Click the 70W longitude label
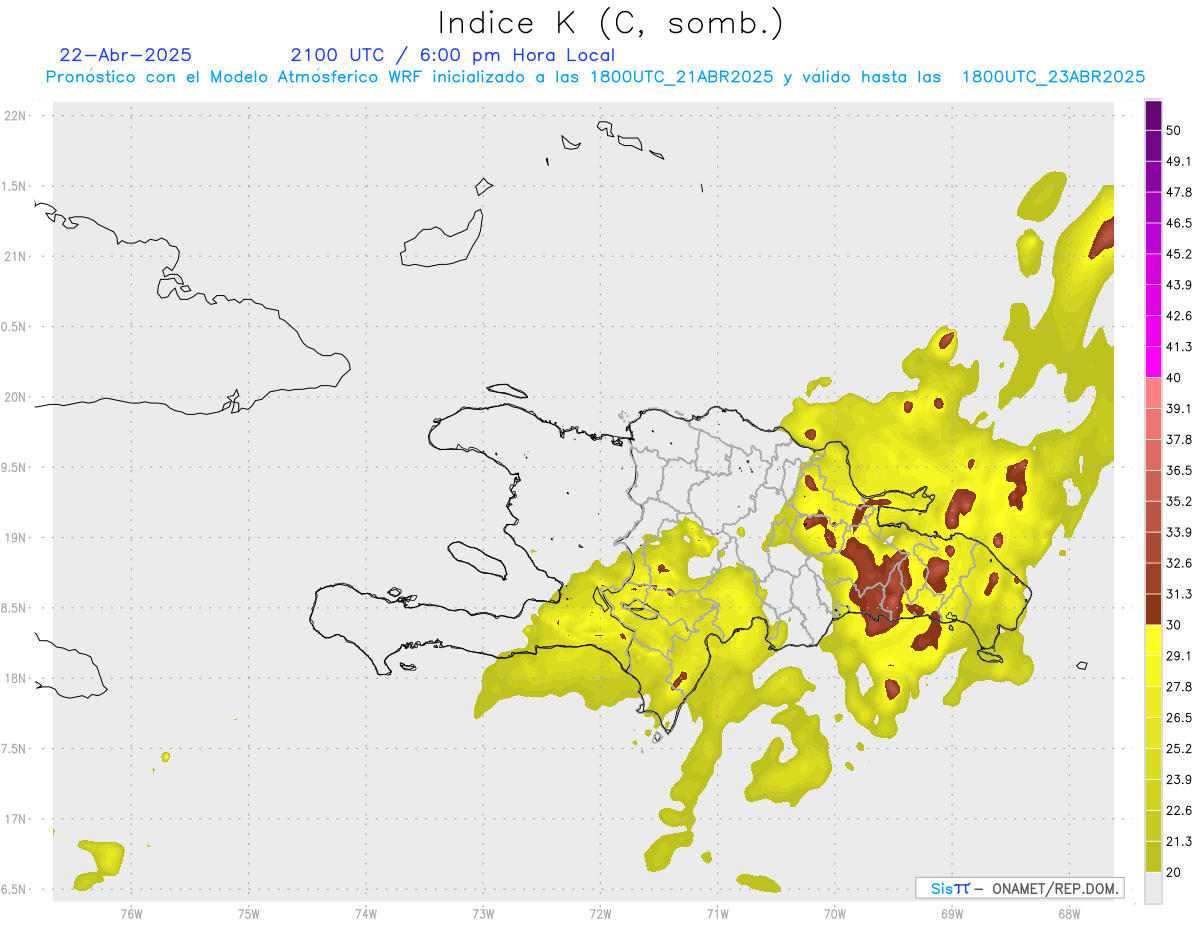This screenshot has width=1200, height=927. (834, 913)
